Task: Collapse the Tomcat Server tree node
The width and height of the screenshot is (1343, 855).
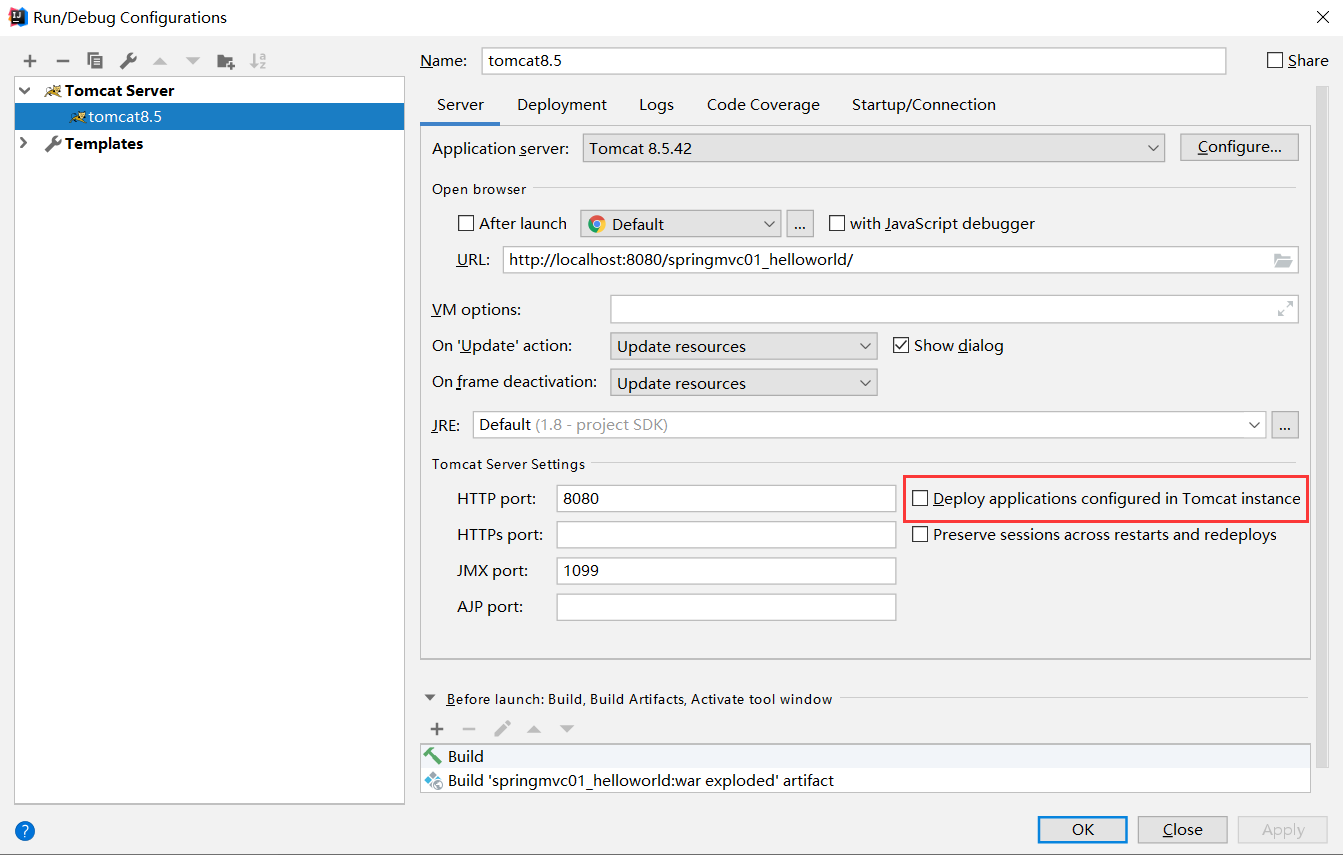Action: pos(22,90)
